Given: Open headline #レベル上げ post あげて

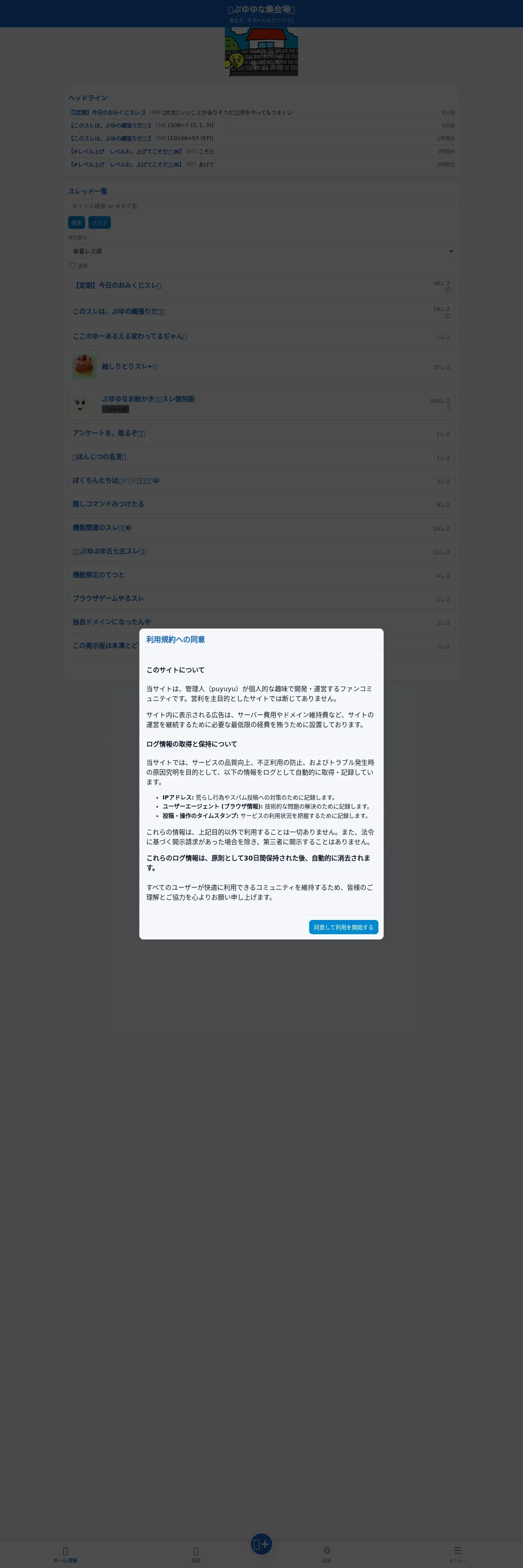Looking at the screenshot, I should tap(261, 164).
